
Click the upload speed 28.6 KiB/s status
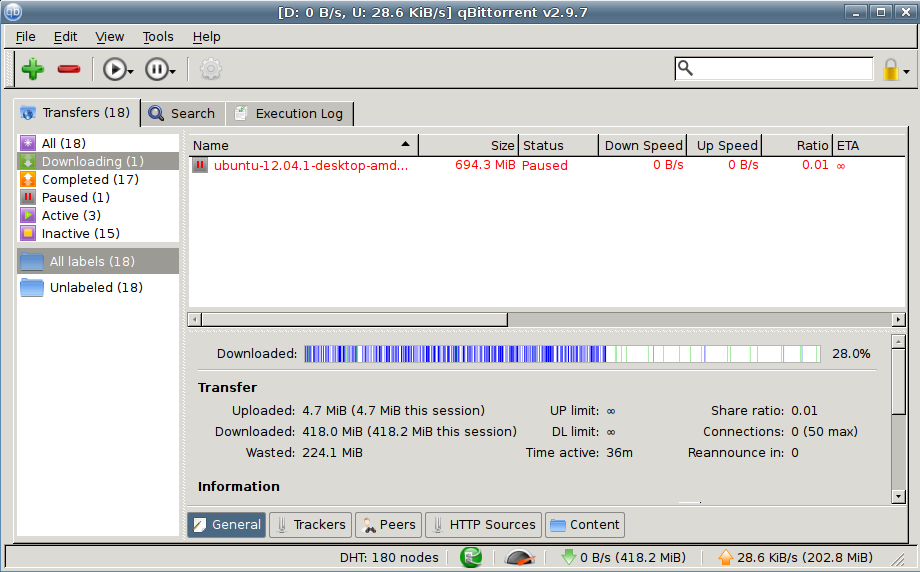(x=796, y=557)
